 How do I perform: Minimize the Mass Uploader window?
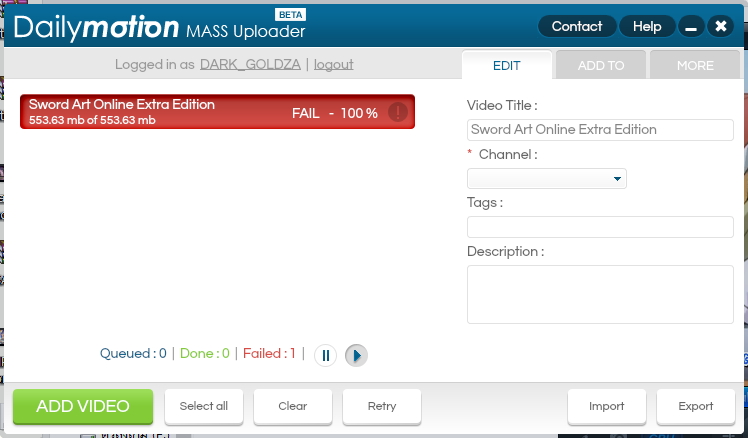point(691,26)
